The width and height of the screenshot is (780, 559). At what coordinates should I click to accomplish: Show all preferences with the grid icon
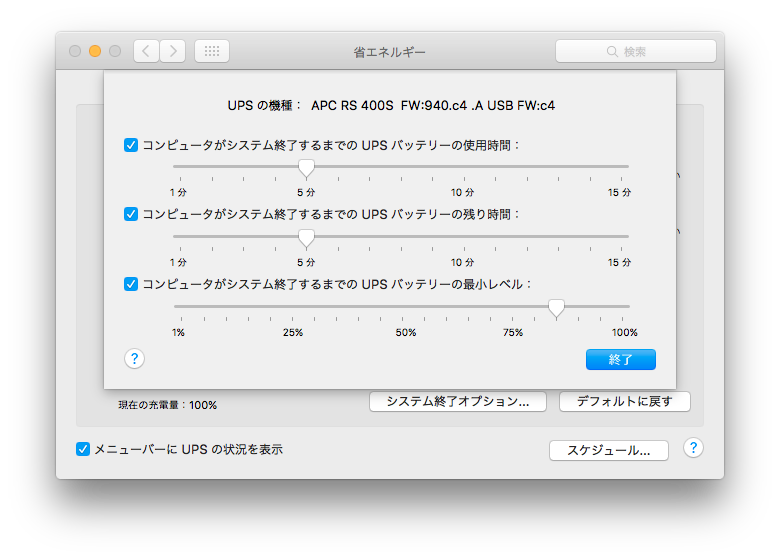pyautogui.click(x=212, y=51)
